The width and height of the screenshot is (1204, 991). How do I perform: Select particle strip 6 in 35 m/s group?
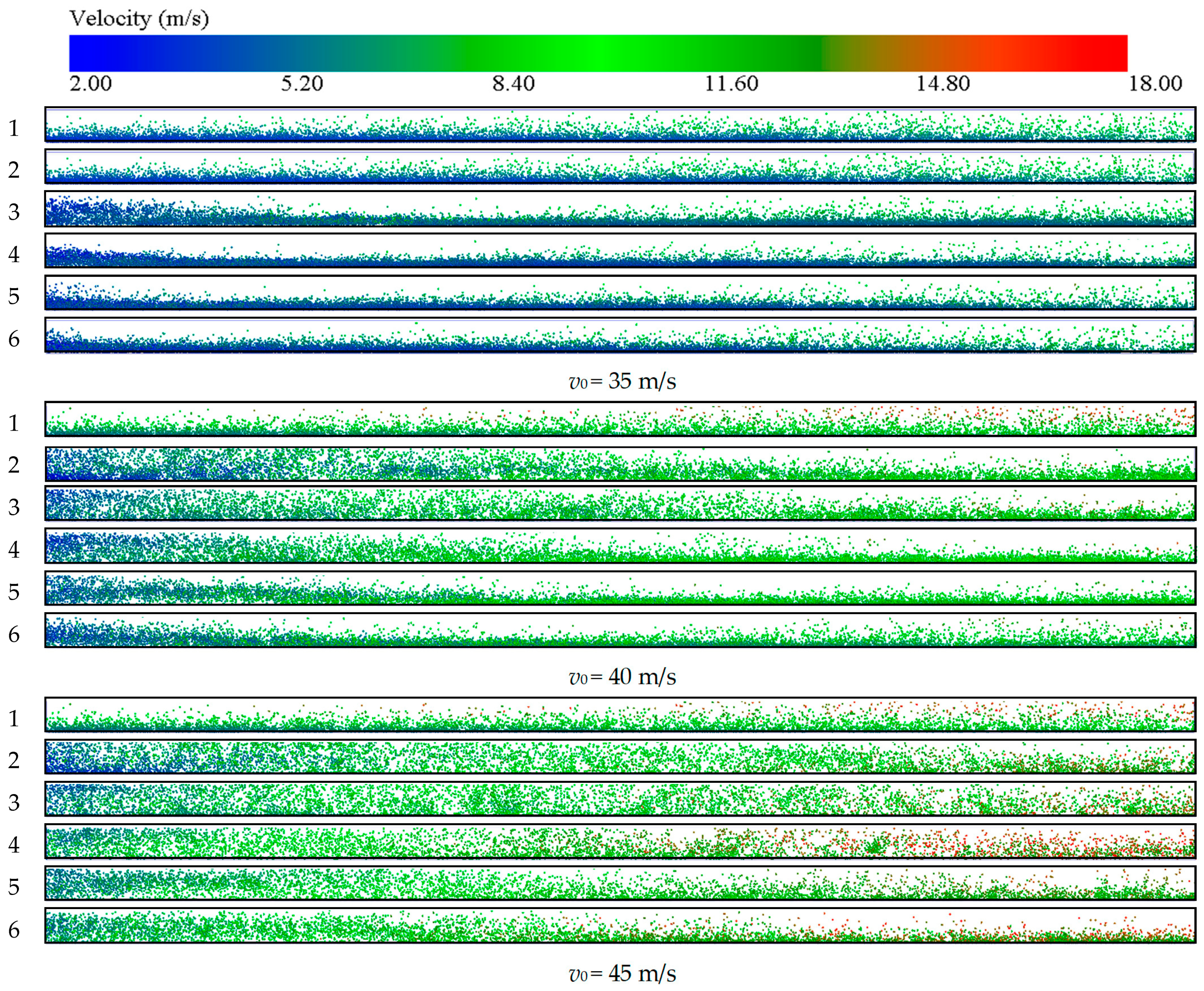pos(620,336)
